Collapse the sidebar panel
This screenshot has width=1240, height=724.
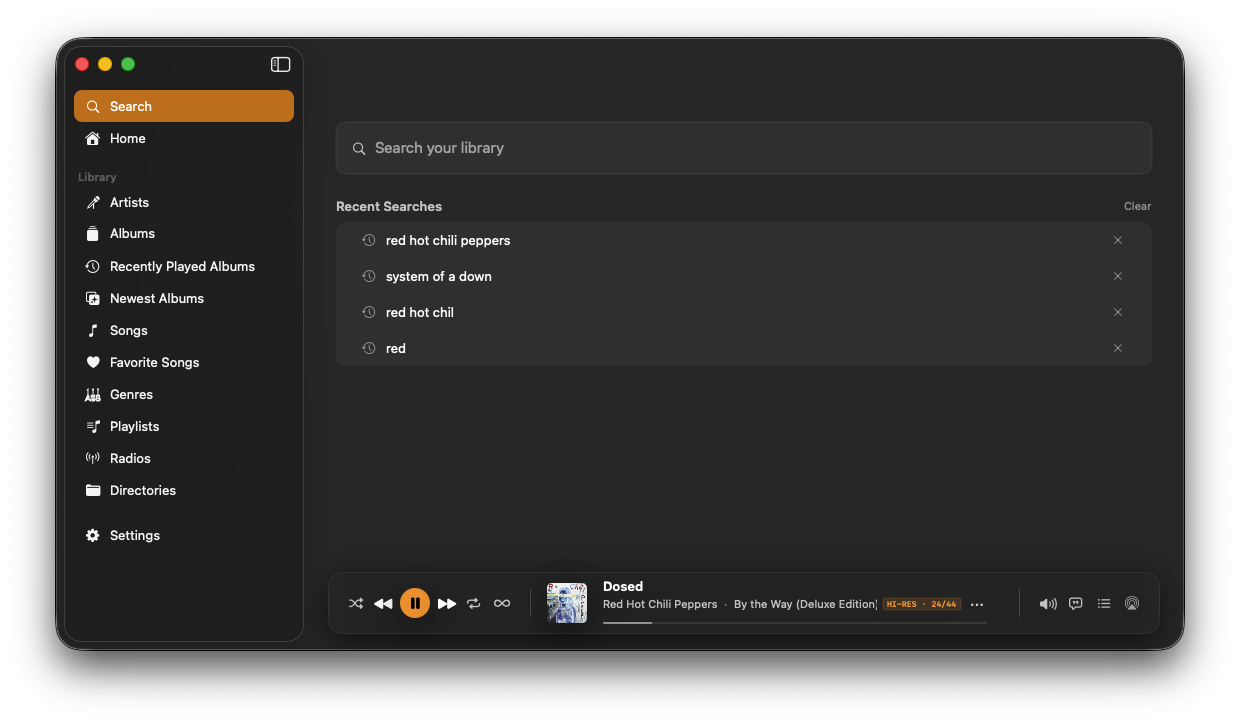point(280,64)
